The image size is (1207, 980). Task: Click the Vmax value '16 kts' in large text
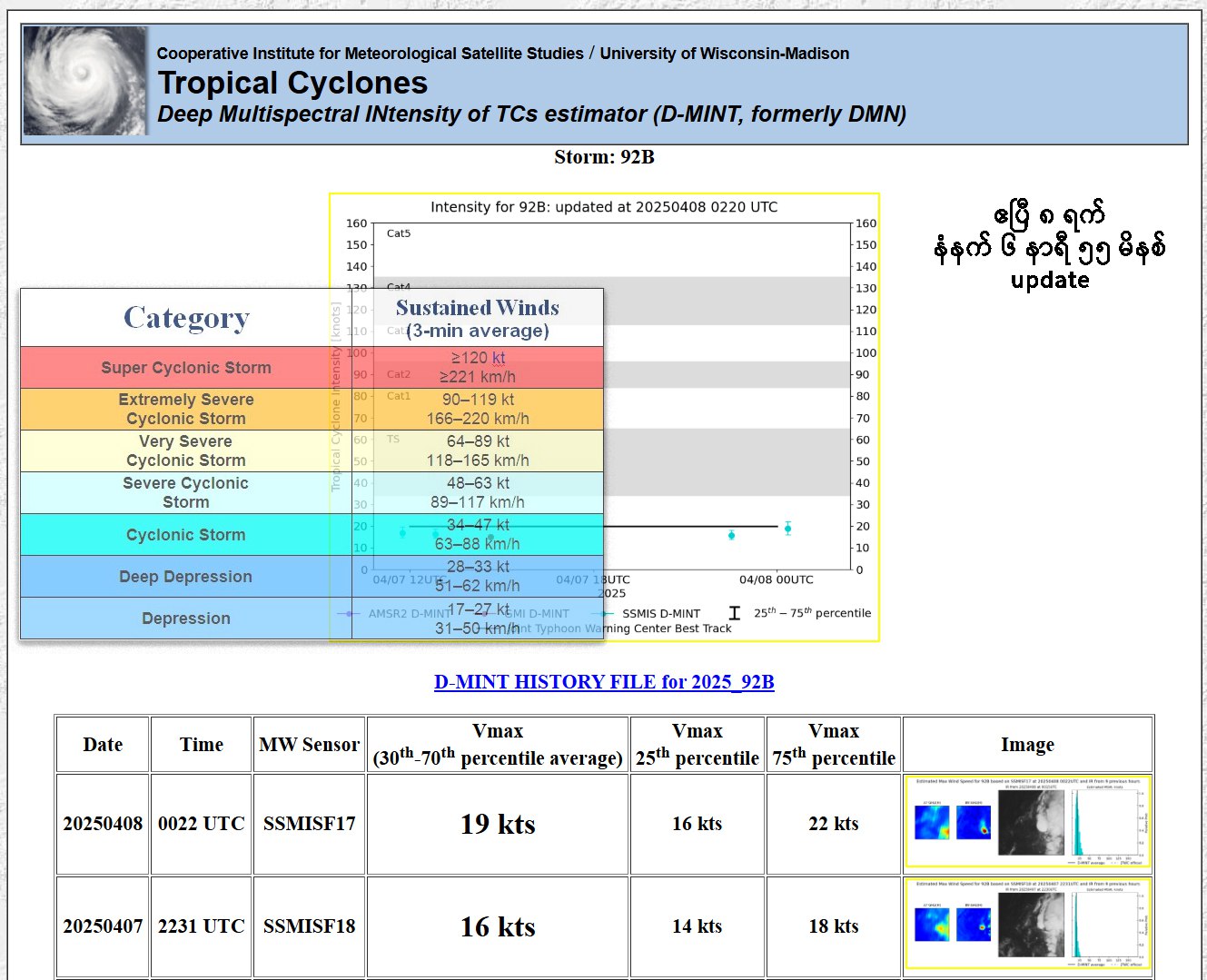pos(498,926)
